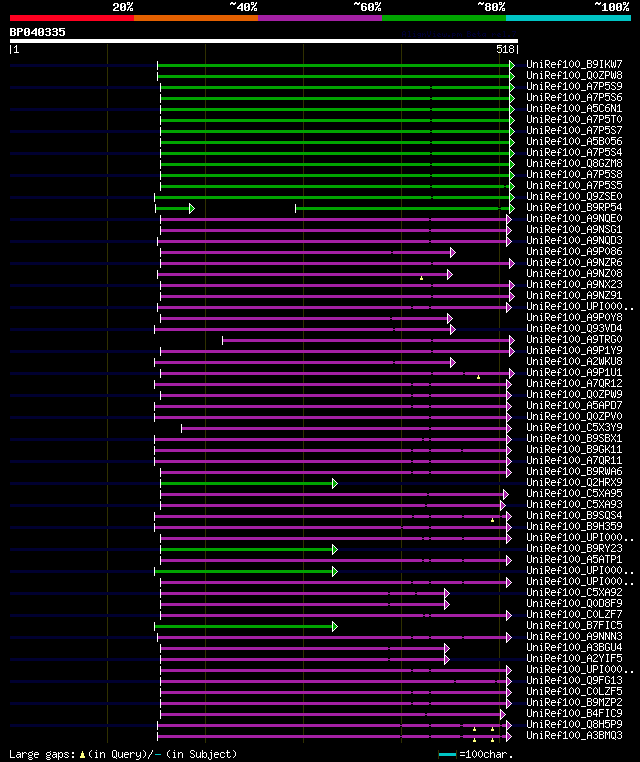Click the UniRef100_A7P5T0 label
The width and height of the screenshot is (640, 762).
[574, 119]
